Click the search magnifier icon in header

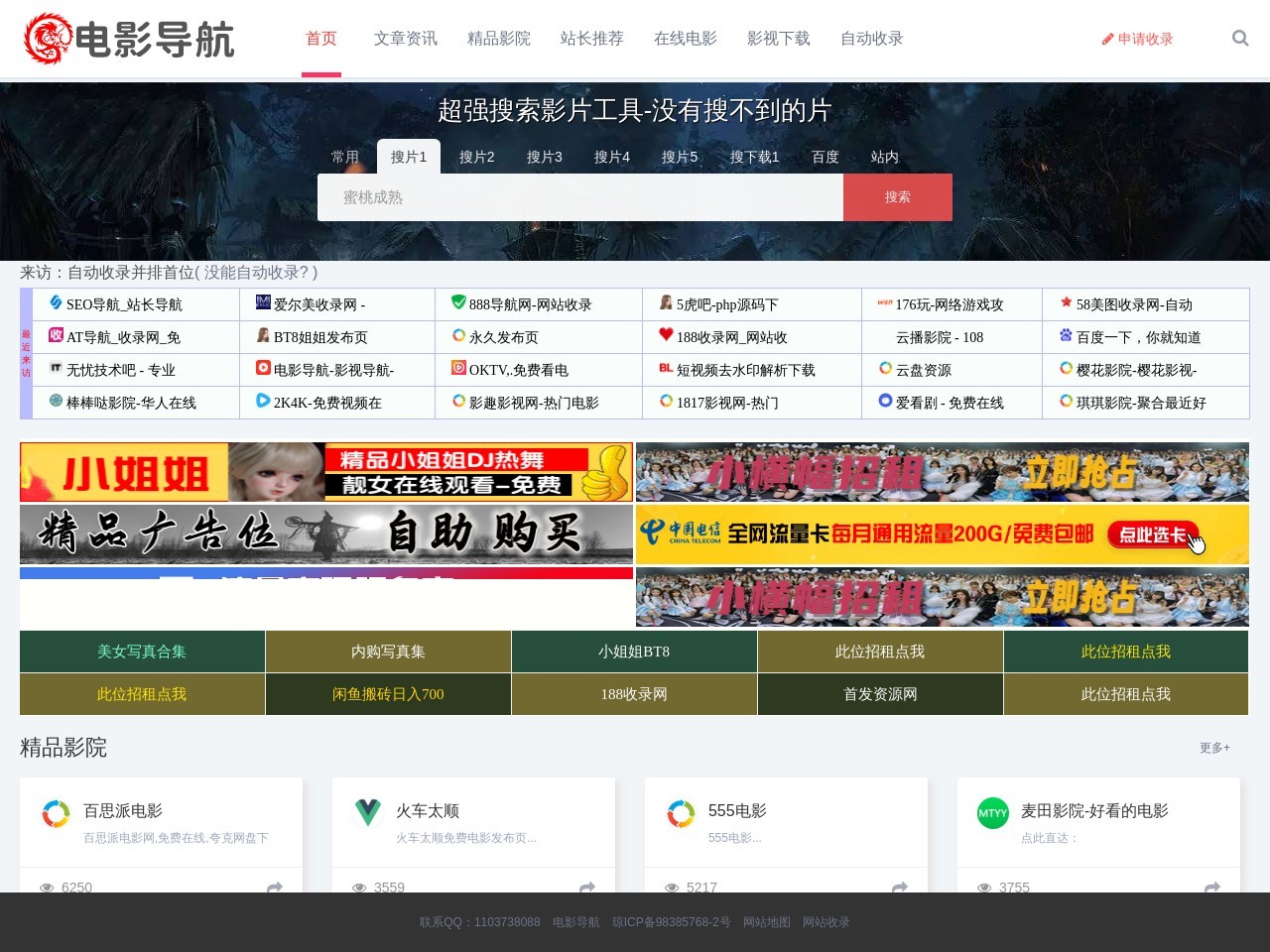coord(1239,39)
